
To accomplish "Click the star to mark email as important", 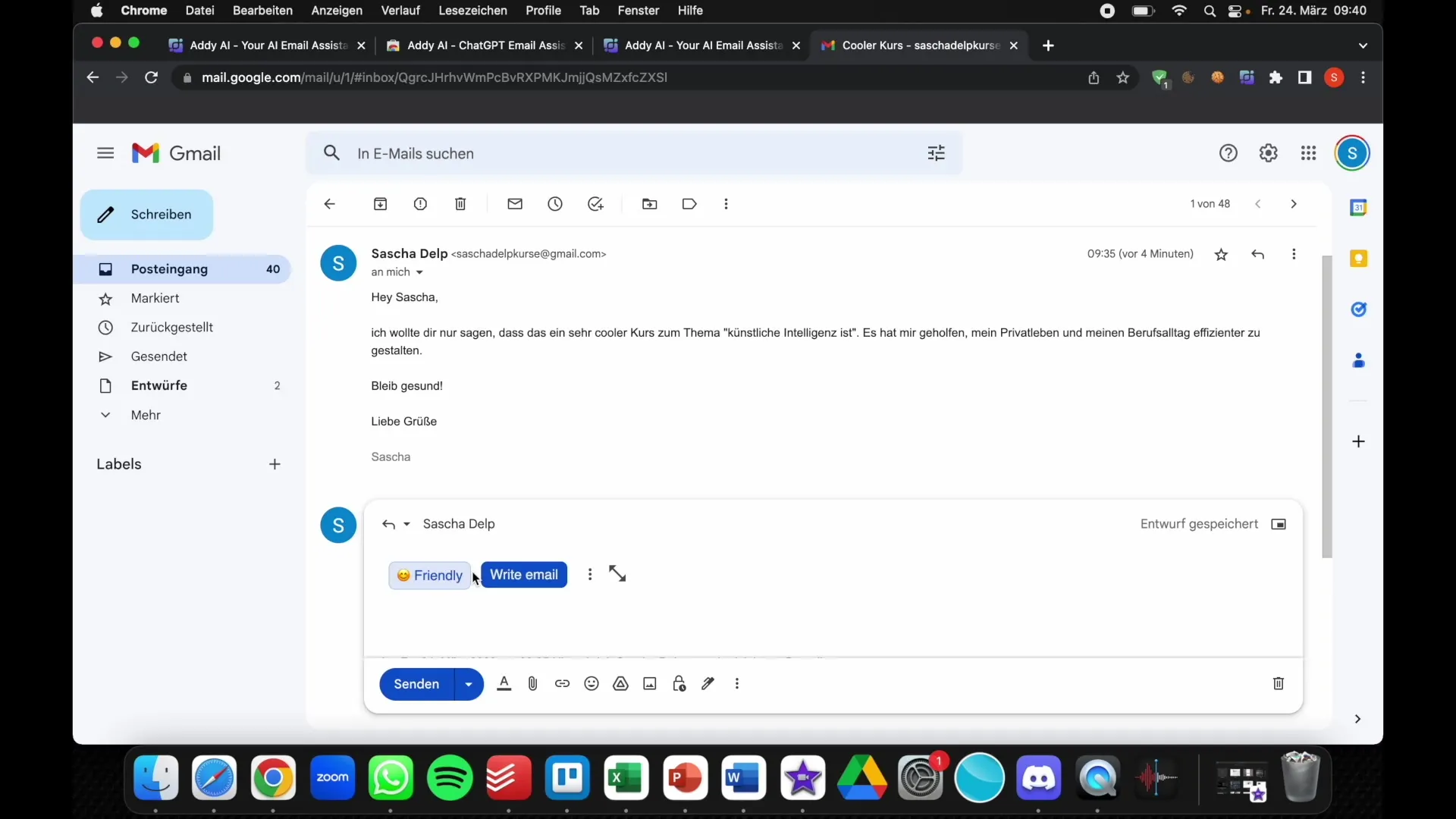I will pos(1221,253).
